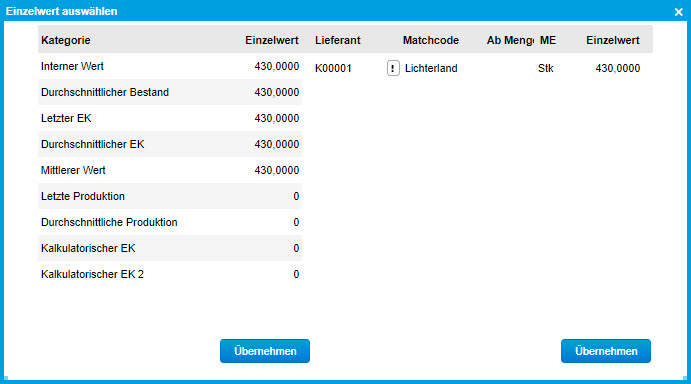The width and height of the screenshot is (691, 384).
Task: Click the Lichterland matchcode
Action: pyautogui.click(x=431, y=68)
